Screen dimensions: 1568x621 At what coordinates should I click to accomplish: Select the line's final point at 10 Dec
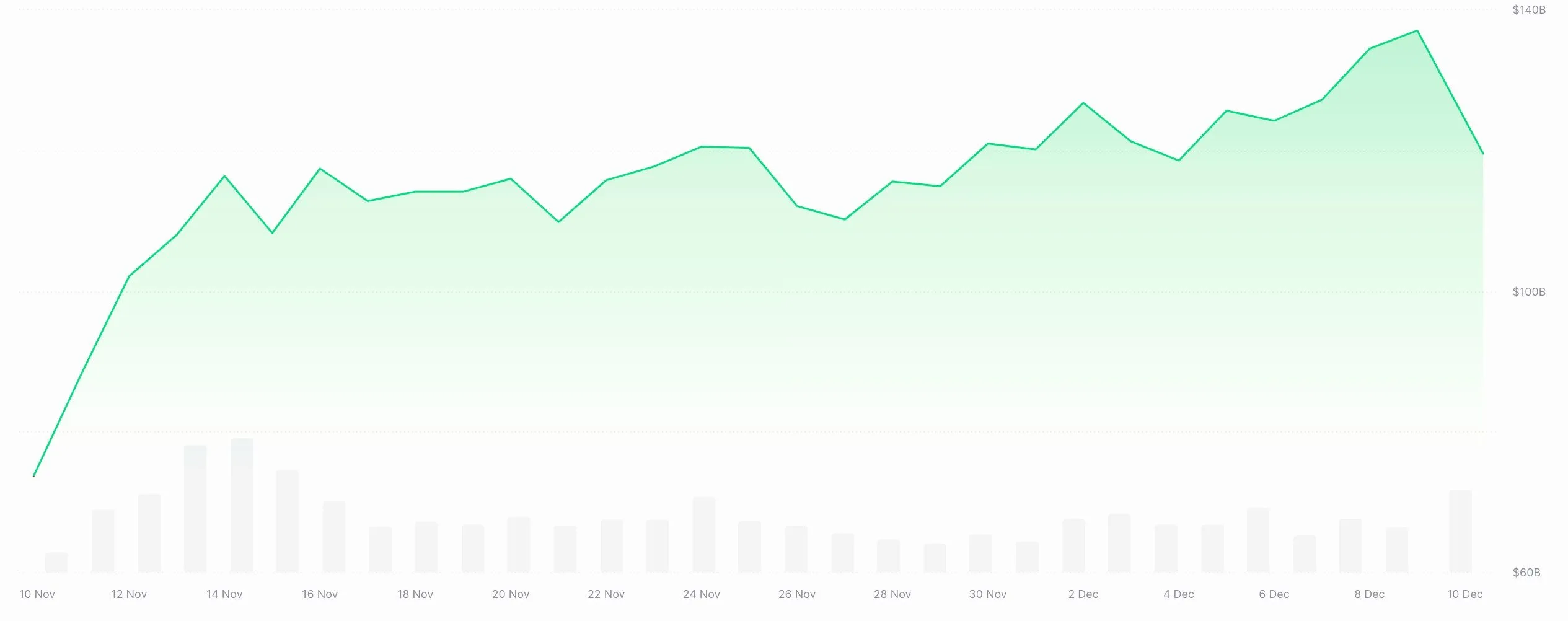(1482, 154)
